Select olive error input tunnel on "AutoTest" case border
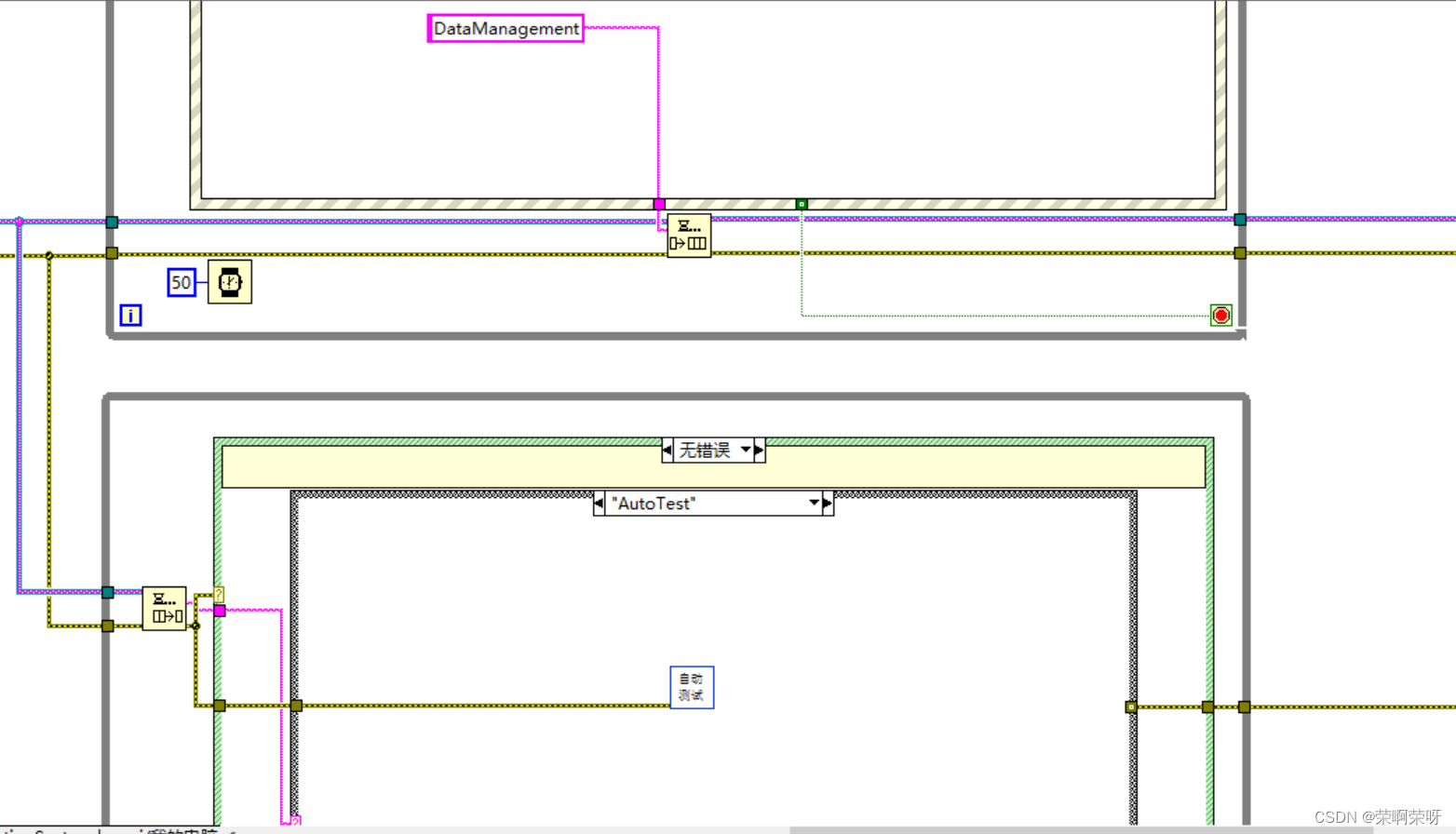 pos(296,706)
